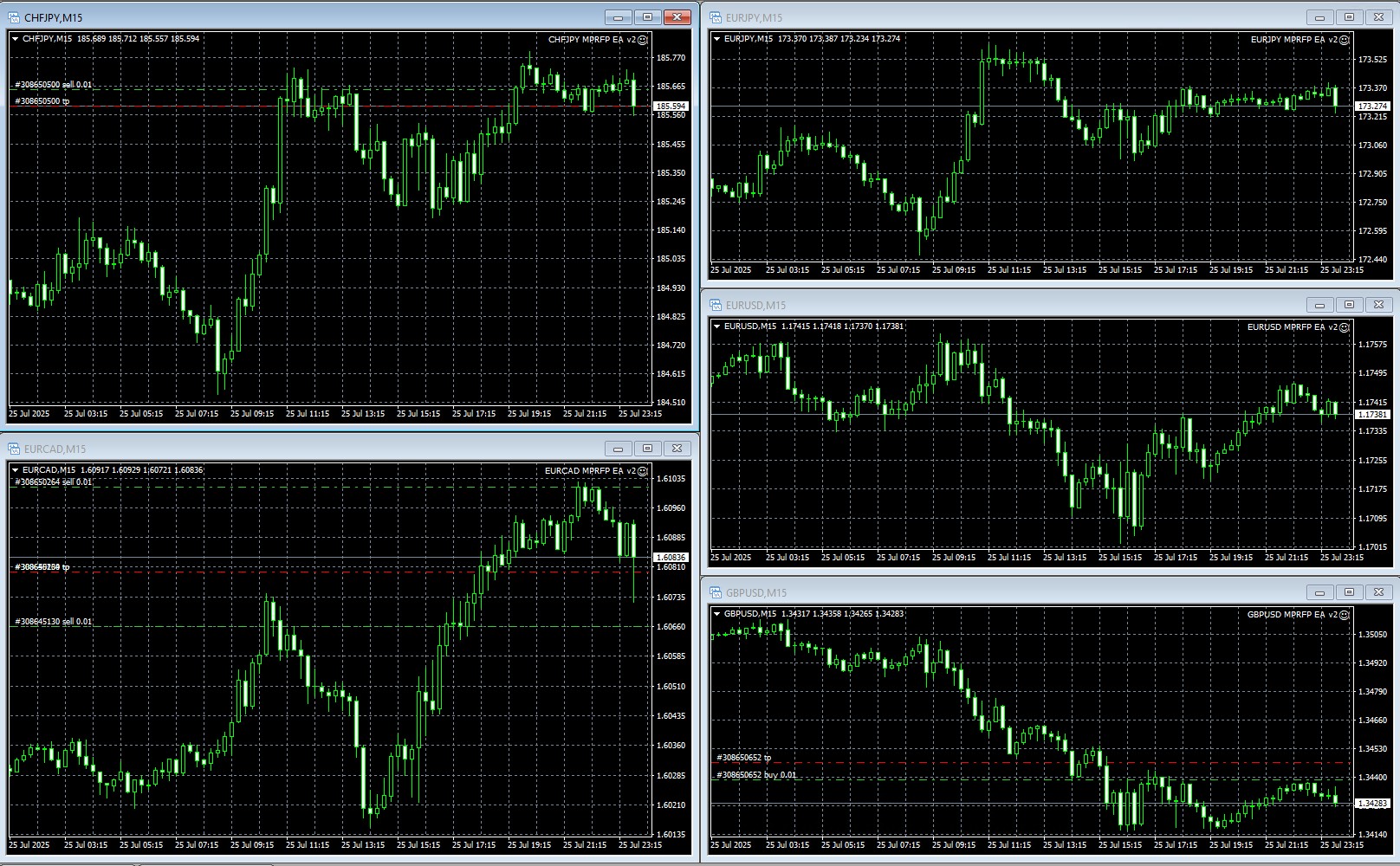
Task: Click the CHFJPY chart window icon
Action: click(x=14, y=17)
